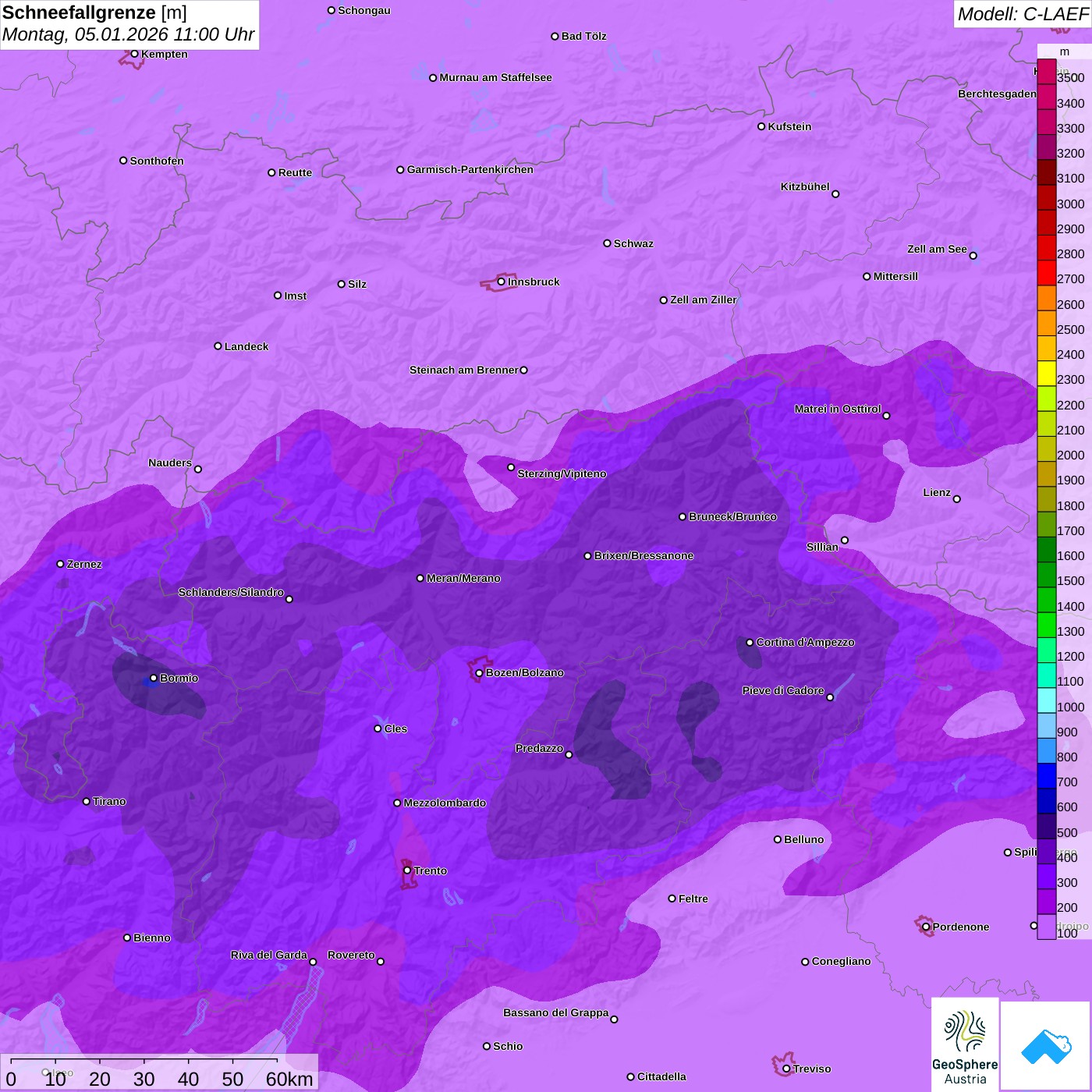Click the Feltre label
Image resolution: width=1092 pixels, height=1092 pixels.
point(693,899)
